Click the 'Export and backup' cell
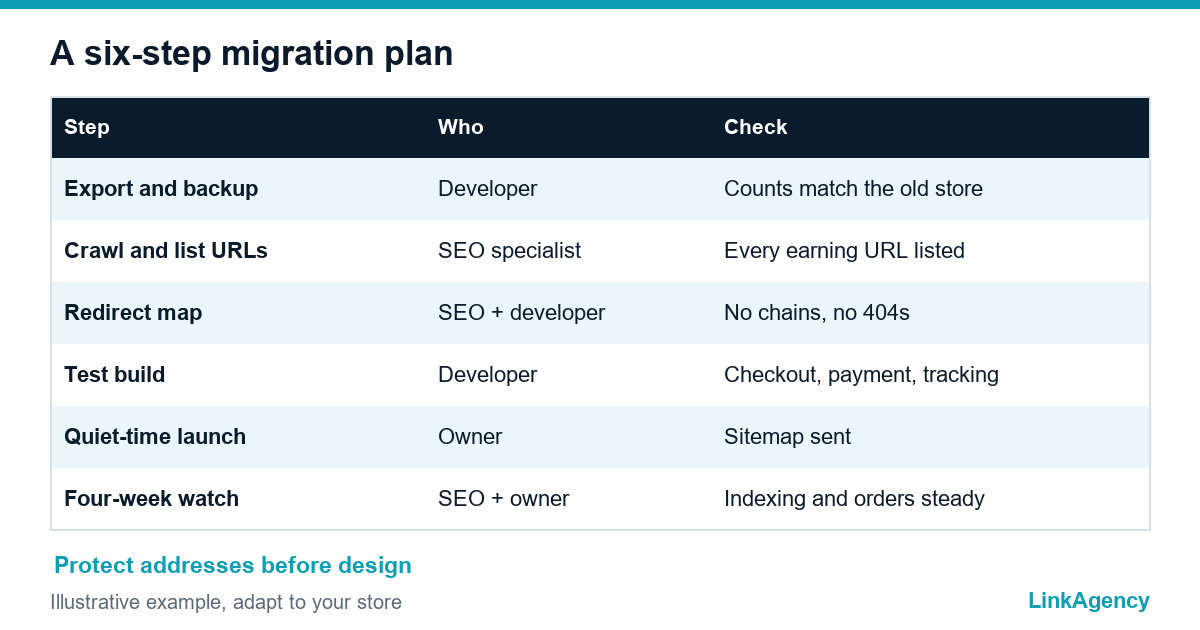Image resolution: width=1200 pixels, height=630 pixels. coord(161,188)
